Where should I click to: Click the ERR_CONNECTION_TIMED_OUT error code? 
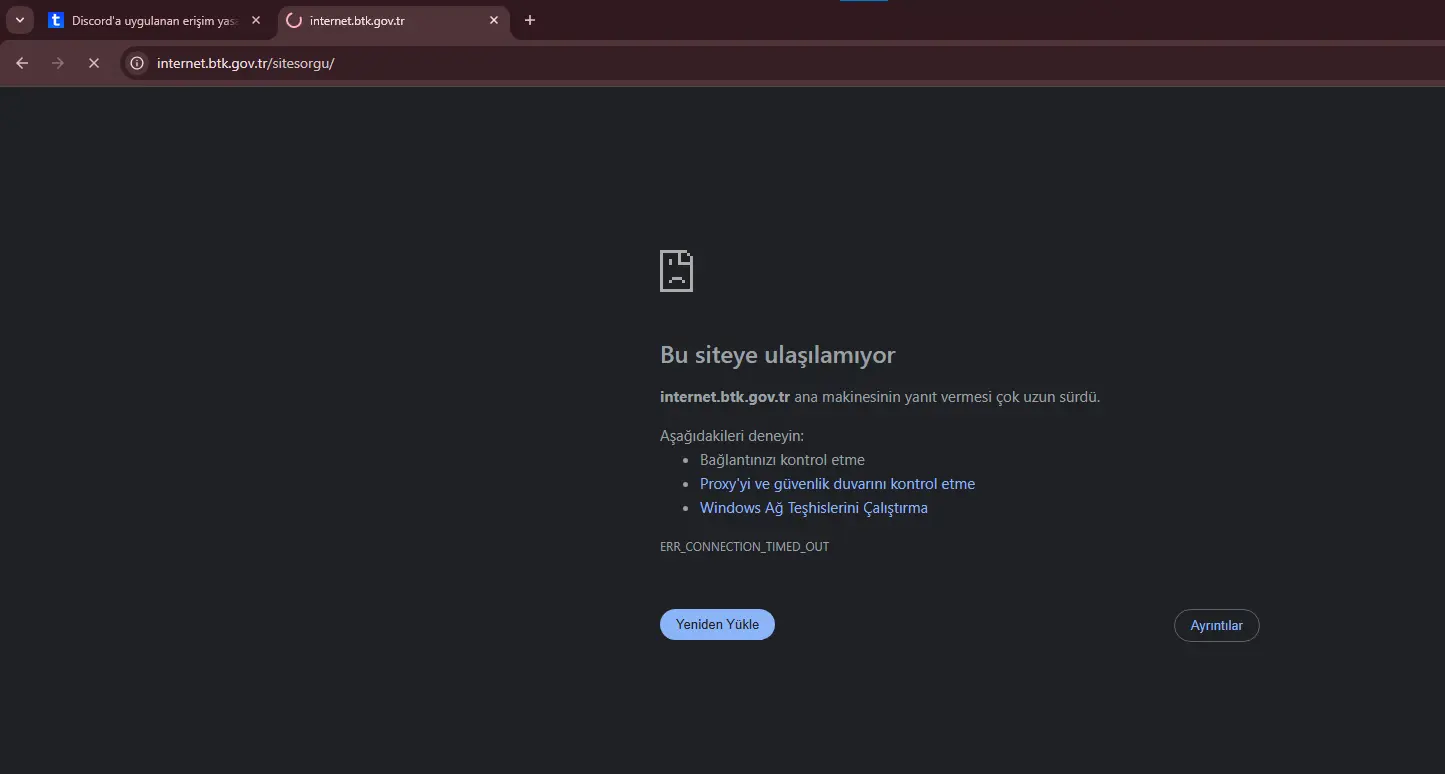744,547
